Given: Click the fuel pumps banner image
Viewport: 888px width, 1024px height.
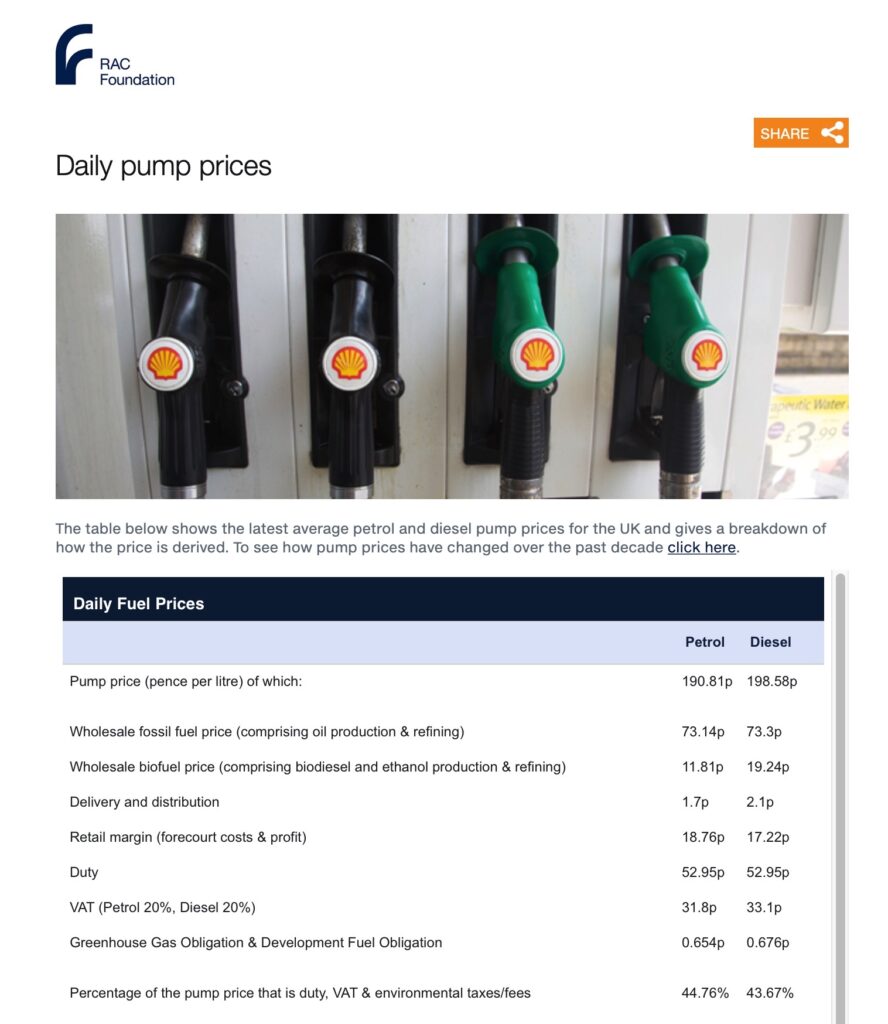Looking at the screenshot, I should point(451,356).
